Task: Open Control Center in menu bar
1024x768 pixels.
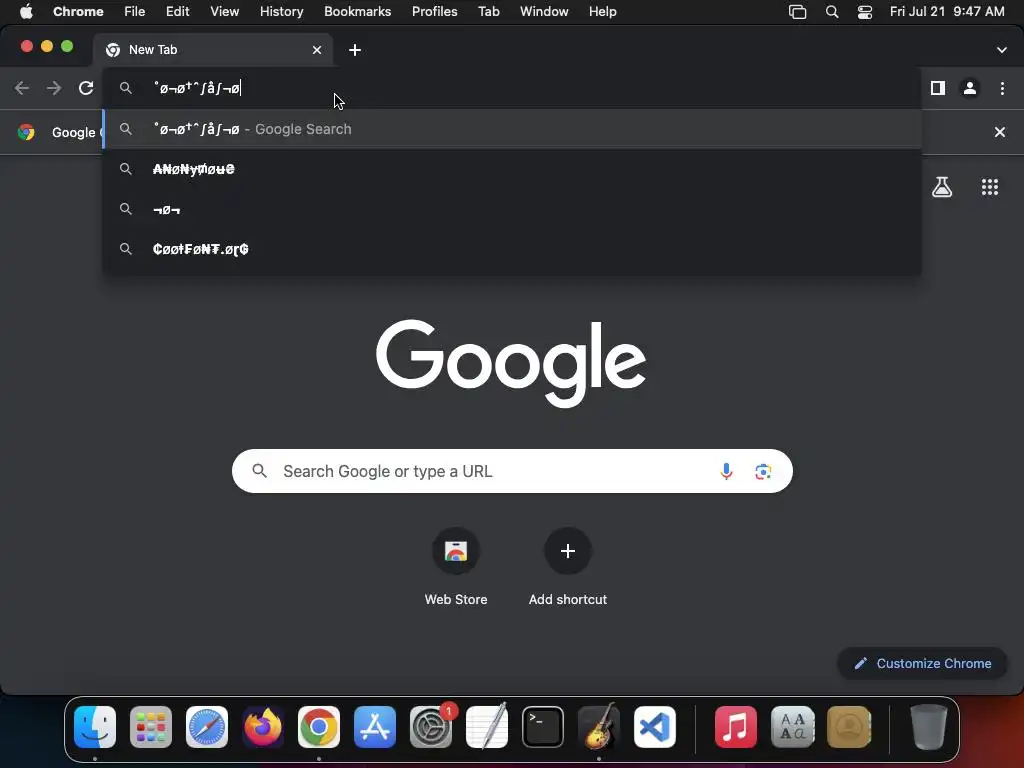Action: 865,12
